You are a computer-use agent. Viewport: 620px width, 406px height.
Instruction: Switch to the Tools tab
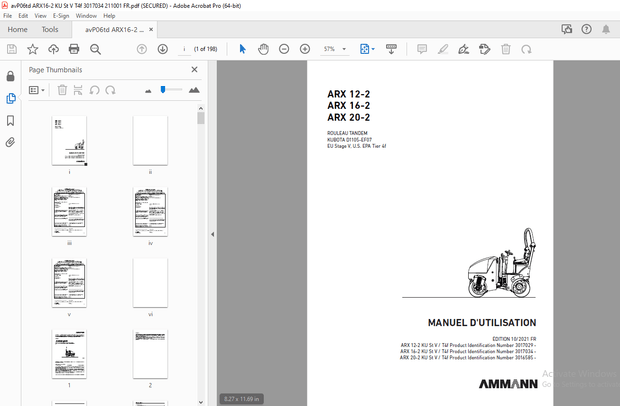(50, 30)
